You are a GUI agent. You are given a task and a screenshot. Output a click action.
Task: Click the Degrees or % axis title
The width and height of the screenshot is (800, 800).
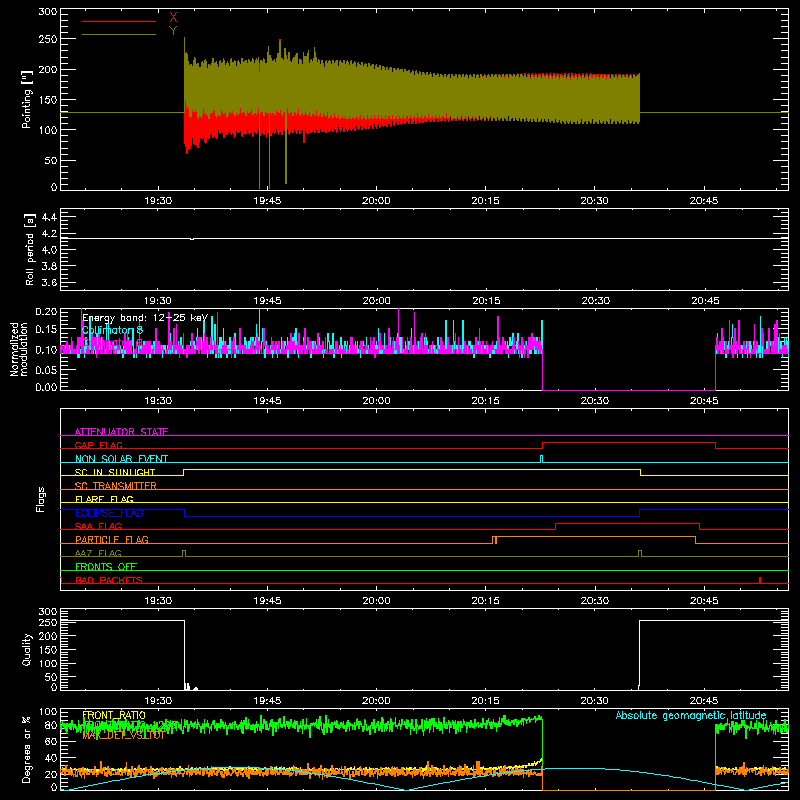(27, 749)
